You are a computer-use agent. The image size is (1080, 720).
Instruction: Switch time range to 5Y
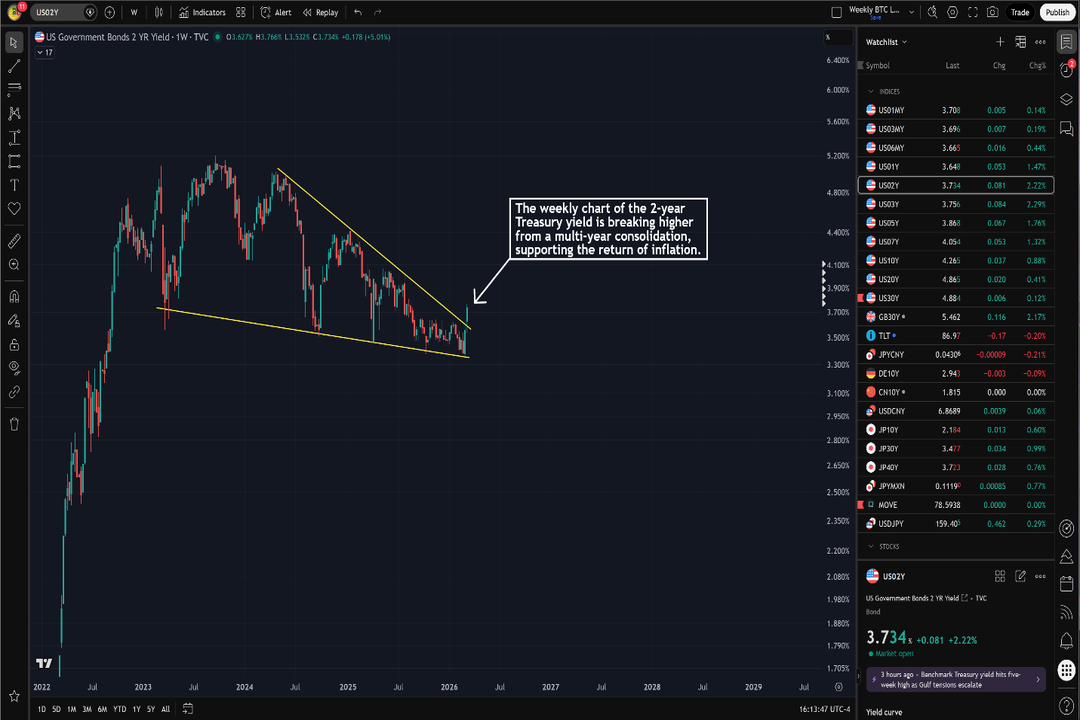point(151,709)
